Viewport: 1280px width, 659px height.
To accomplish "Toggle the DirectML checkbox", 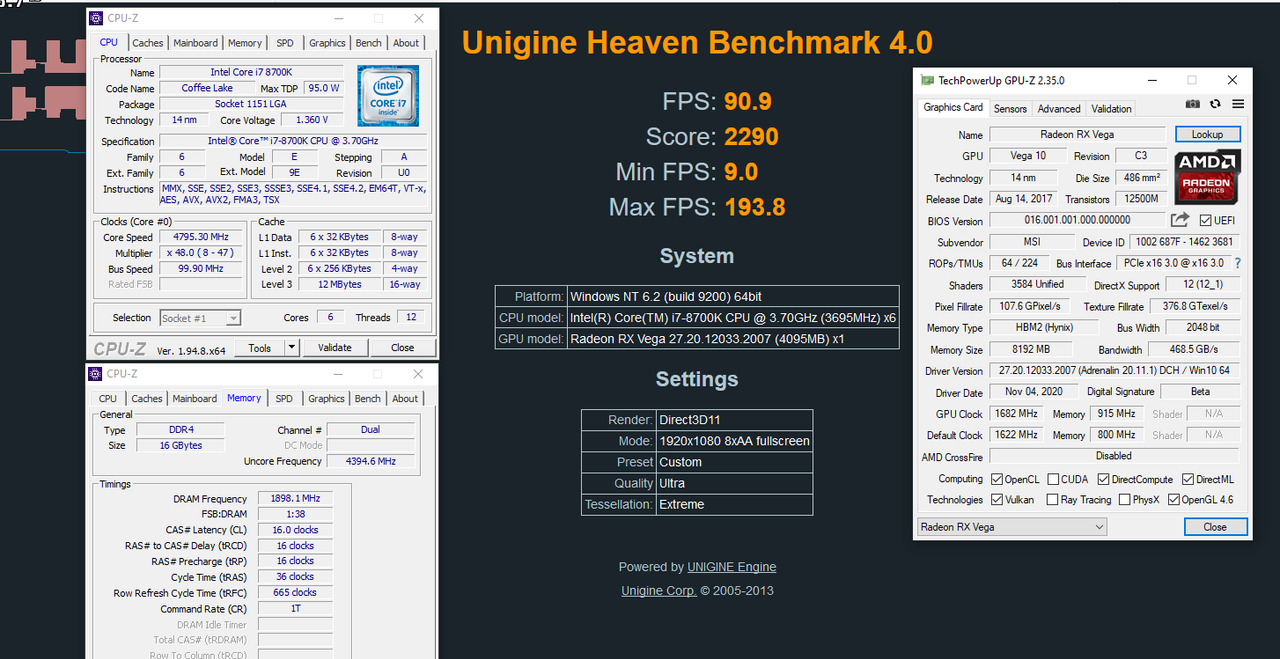I will click(x=1188, y=479).
